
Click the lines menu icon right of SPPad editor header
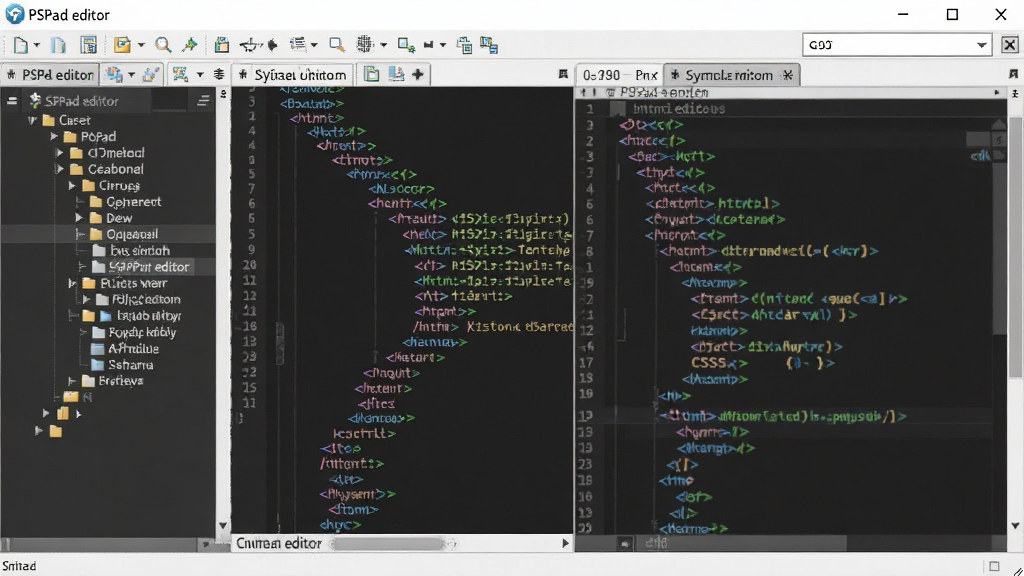point(203,101)
